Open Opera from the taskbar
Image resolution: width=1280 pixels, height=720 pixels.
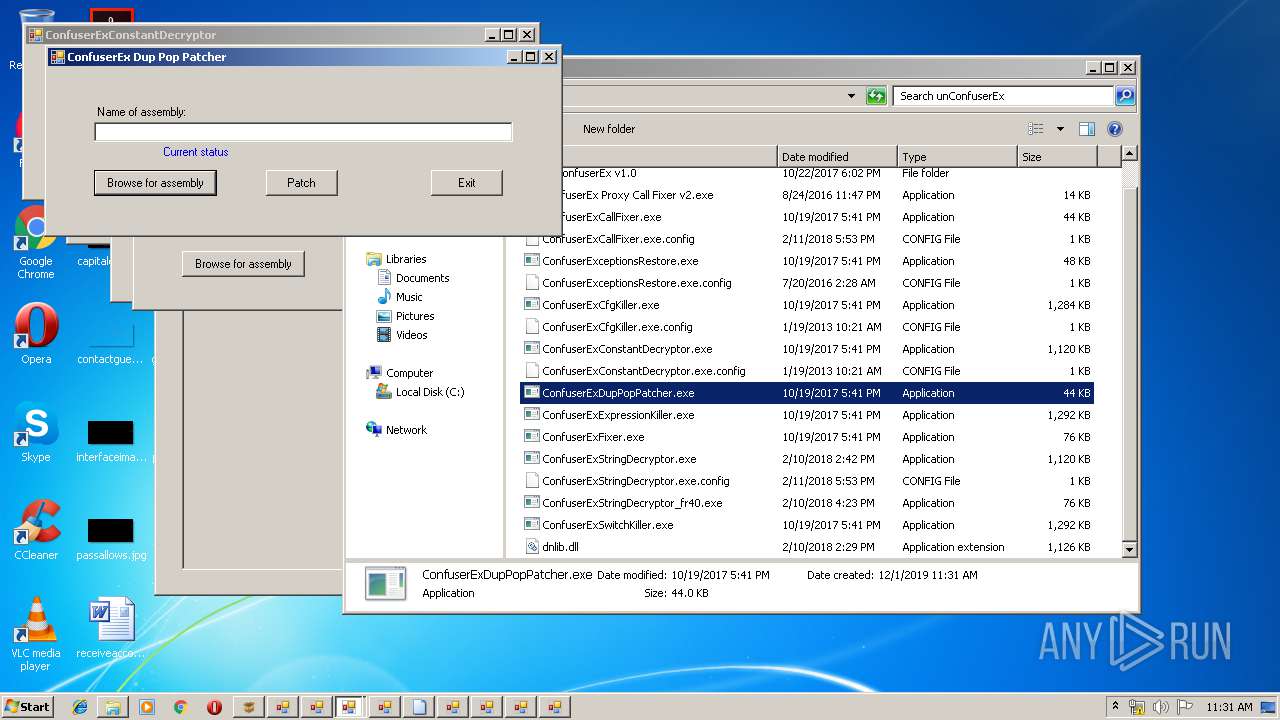pyautogui.click(x=214, y=707)
